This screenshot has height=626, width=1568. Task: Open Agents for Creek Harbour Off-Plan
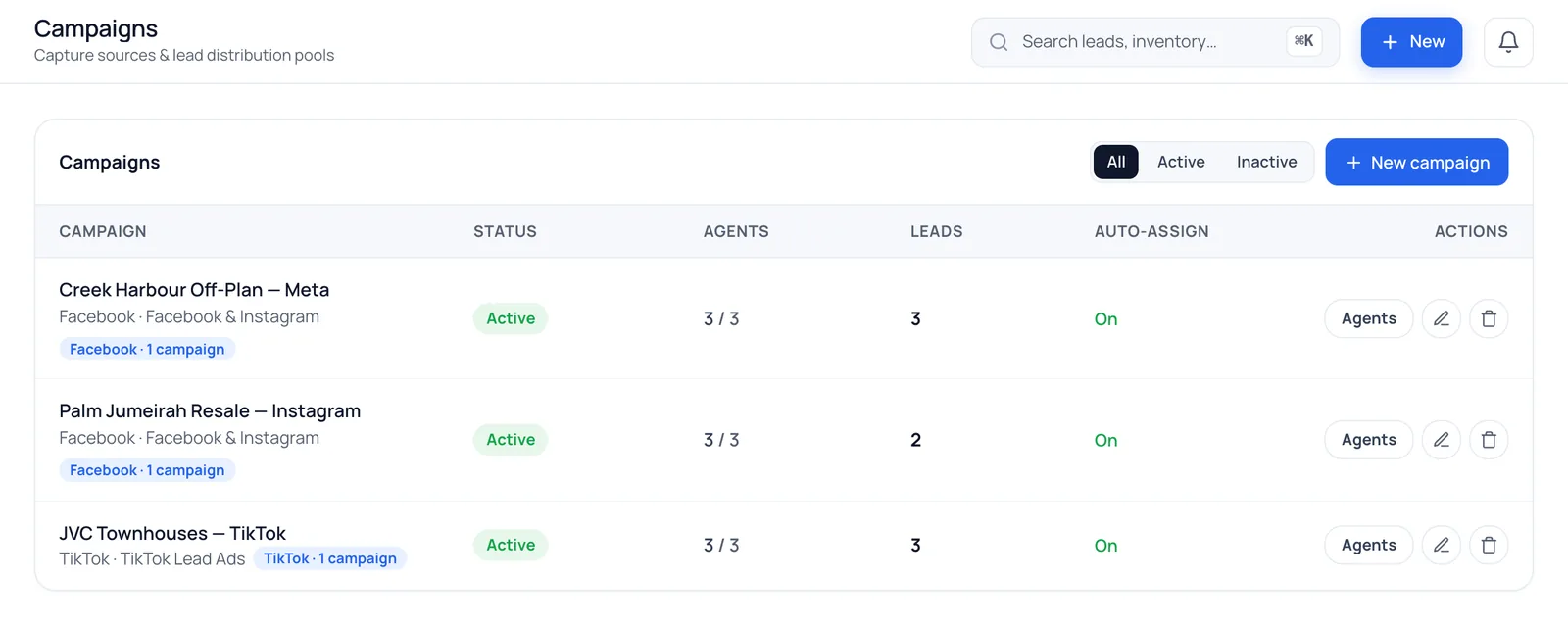pos(1368,318)
